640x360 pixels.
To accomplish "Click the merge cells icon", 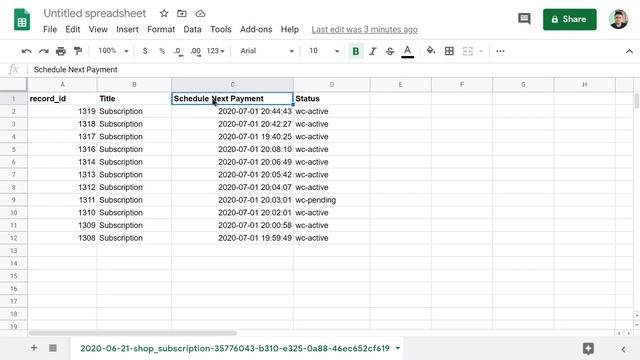I will pyautogui.click(x=468, y=51).
